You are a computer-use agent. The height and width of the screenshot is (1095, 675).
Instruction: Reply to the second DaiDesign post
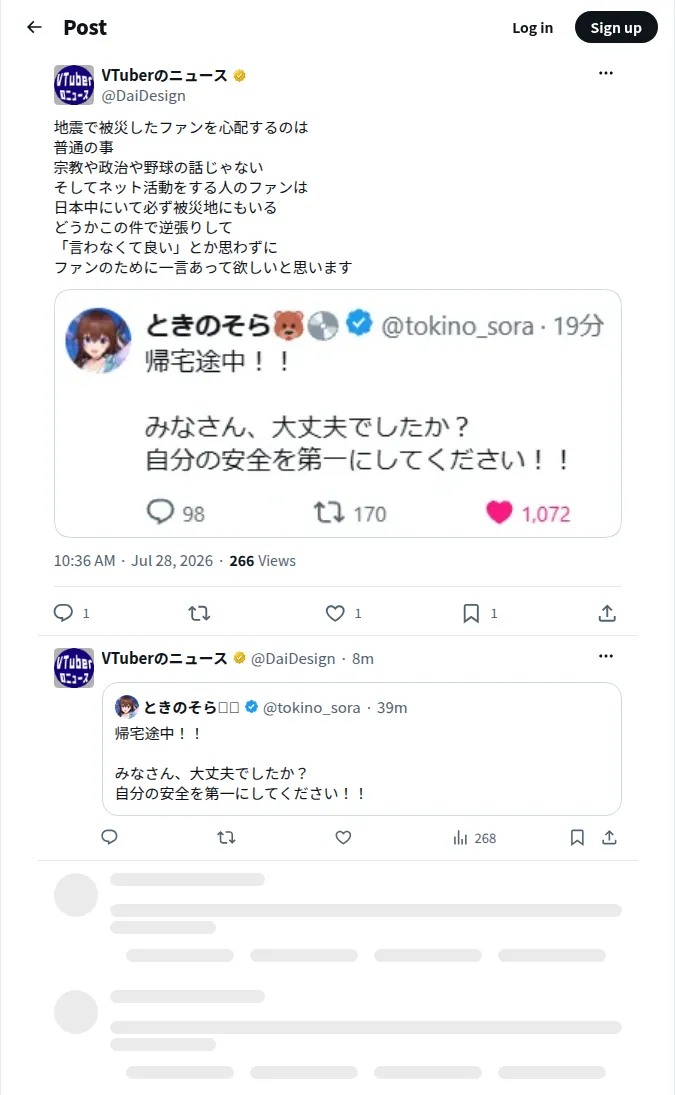point(110,837)
